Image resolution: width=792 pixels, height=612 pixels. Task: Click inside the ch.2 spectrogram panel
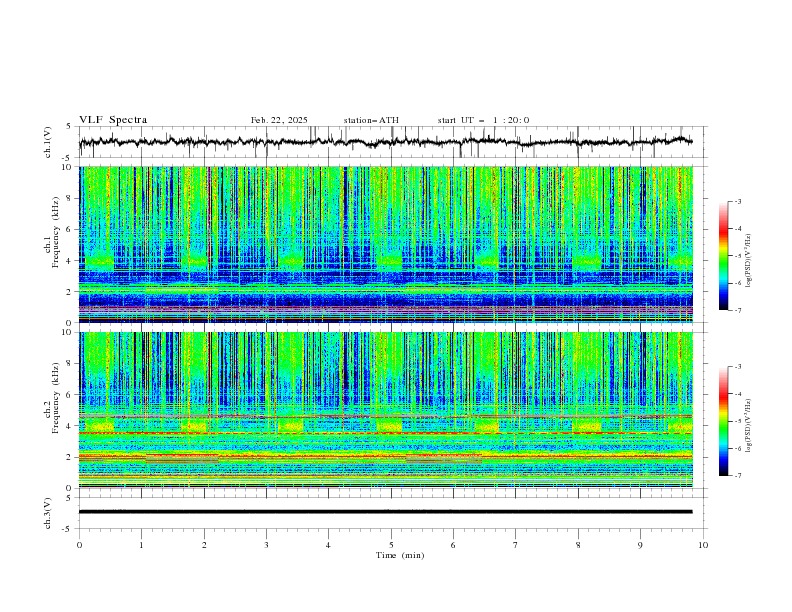click(x=386, y=410)
